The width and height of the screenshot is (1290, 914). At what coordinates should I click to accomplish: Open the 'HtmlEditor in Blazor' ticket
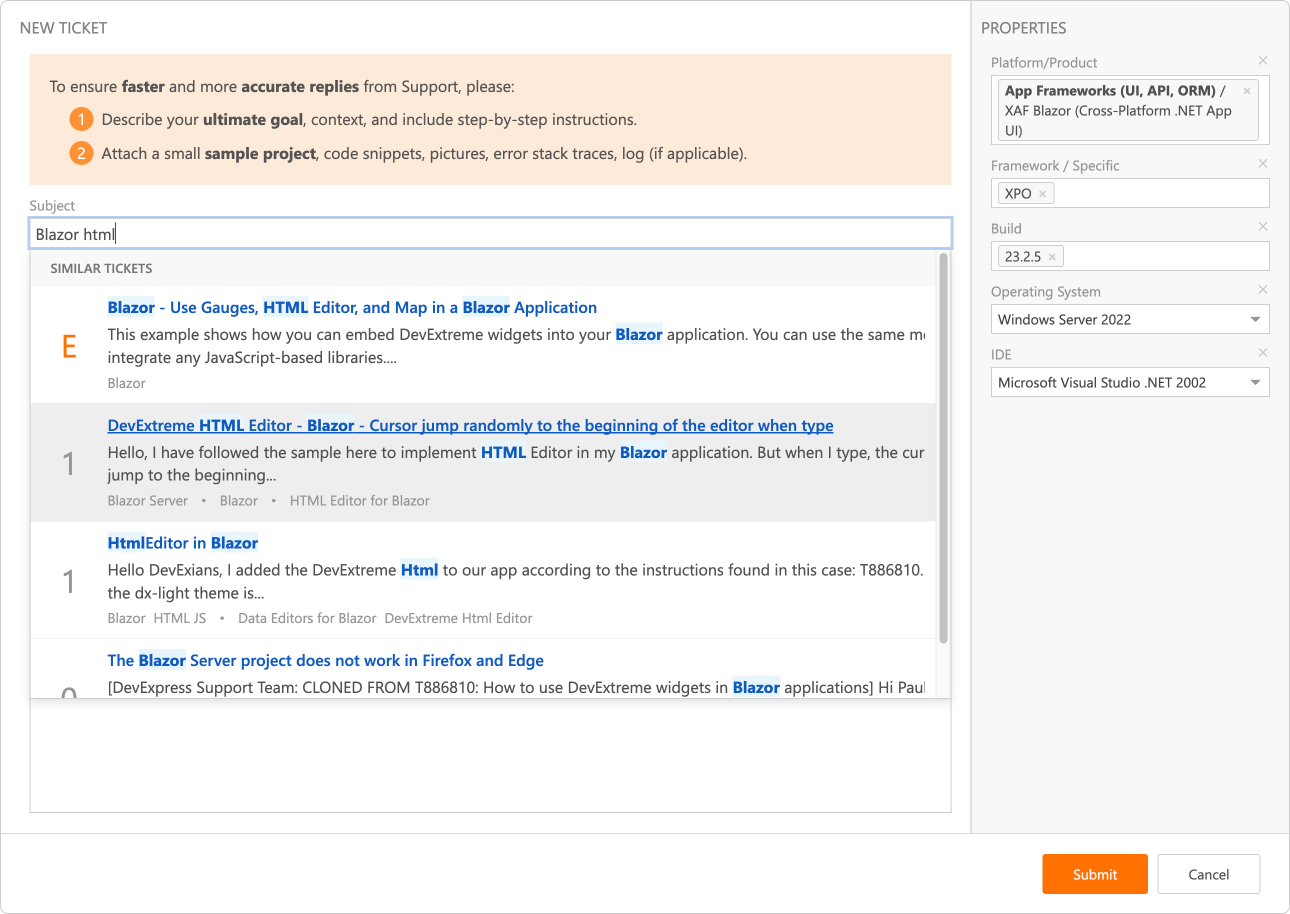click(183, 543)
